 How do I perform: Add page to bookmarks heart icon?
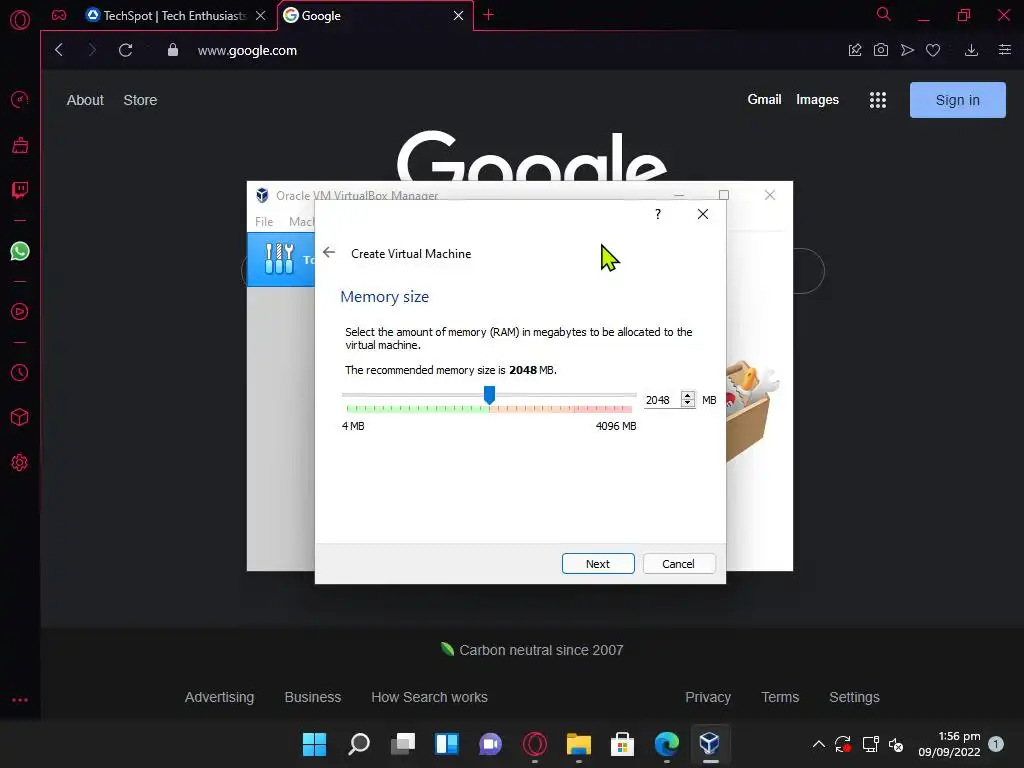(933, 50)
